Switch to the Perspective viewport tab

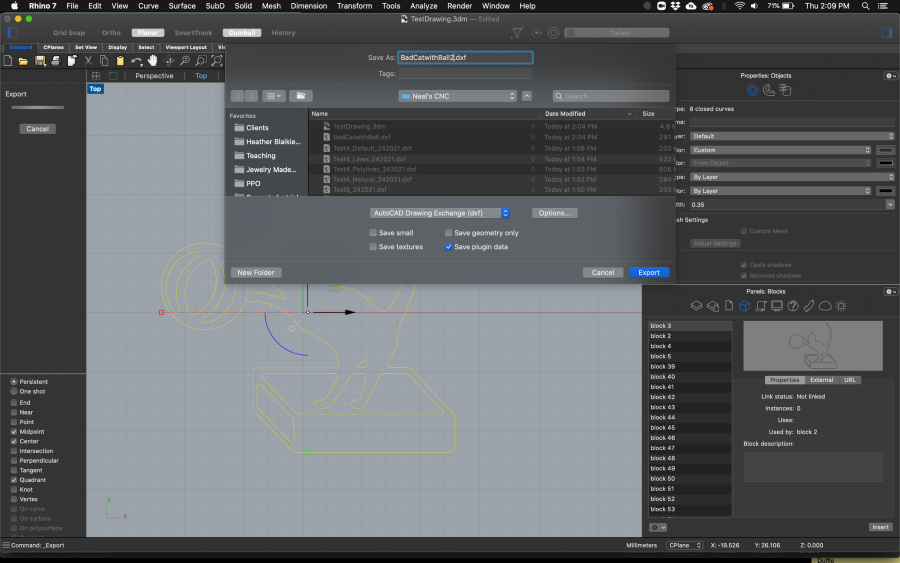pyautogui.click(x=154, y=76)
